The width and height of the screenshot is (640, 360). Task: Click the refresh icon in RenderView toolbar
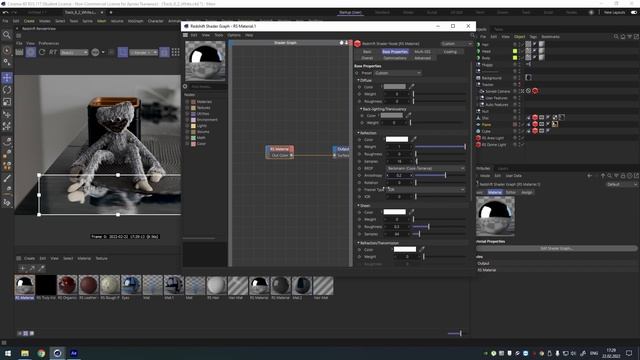coord(42,52)
